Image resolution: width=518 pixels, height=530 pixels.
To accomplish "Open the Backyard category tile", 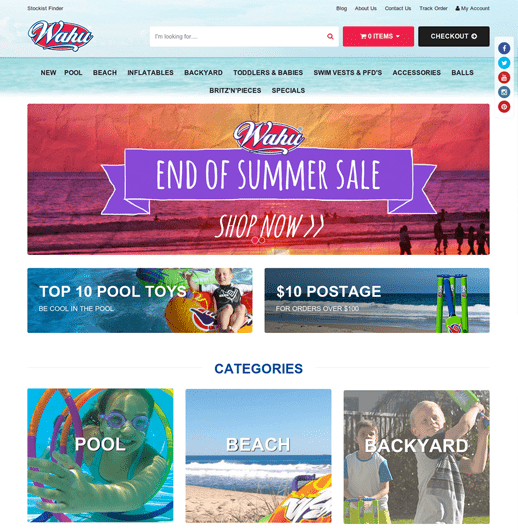I will pos(417,456).
